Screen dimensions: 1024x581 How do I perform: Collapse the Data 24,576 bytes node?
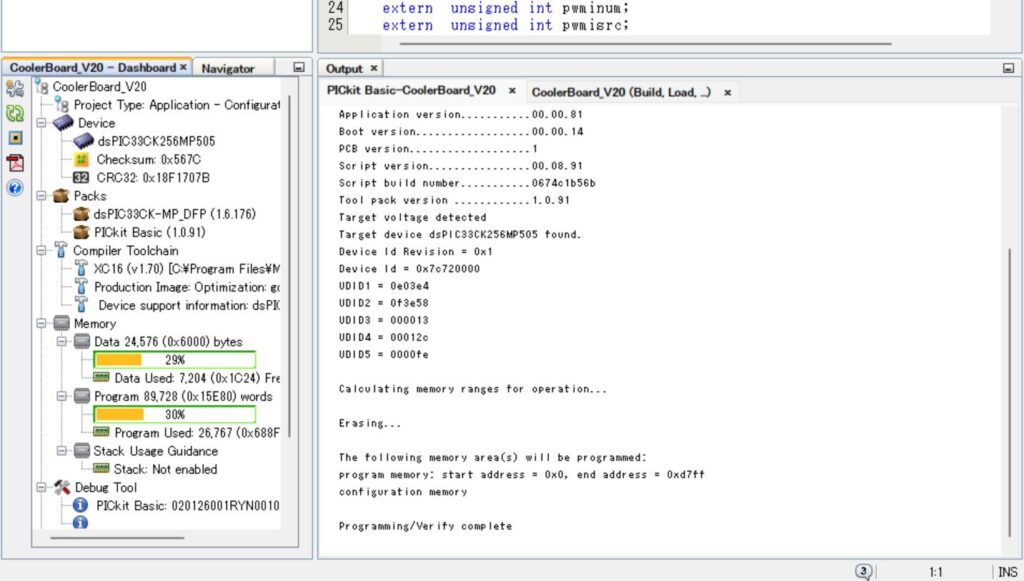click(x=61, y=341)
